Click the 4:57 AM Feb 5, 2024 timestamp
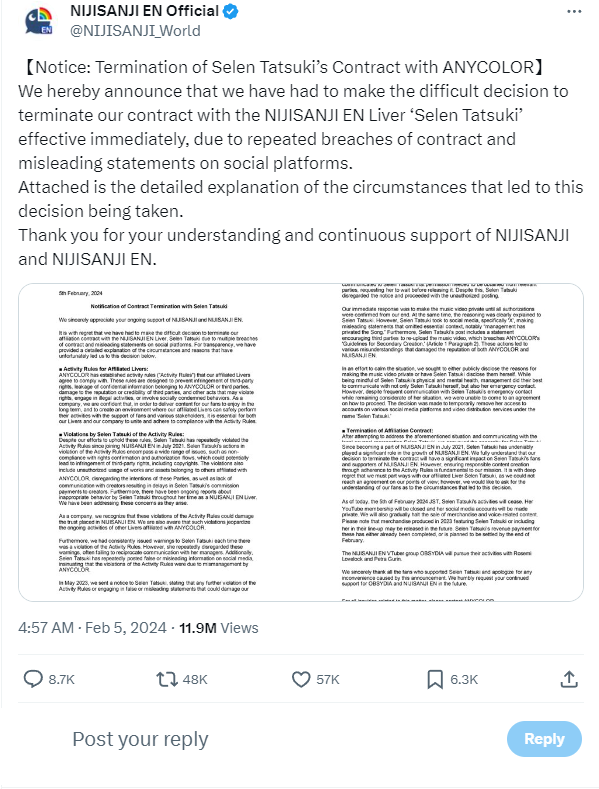The width and height of the screenshot is (599, 789). [x=92, y=628]
